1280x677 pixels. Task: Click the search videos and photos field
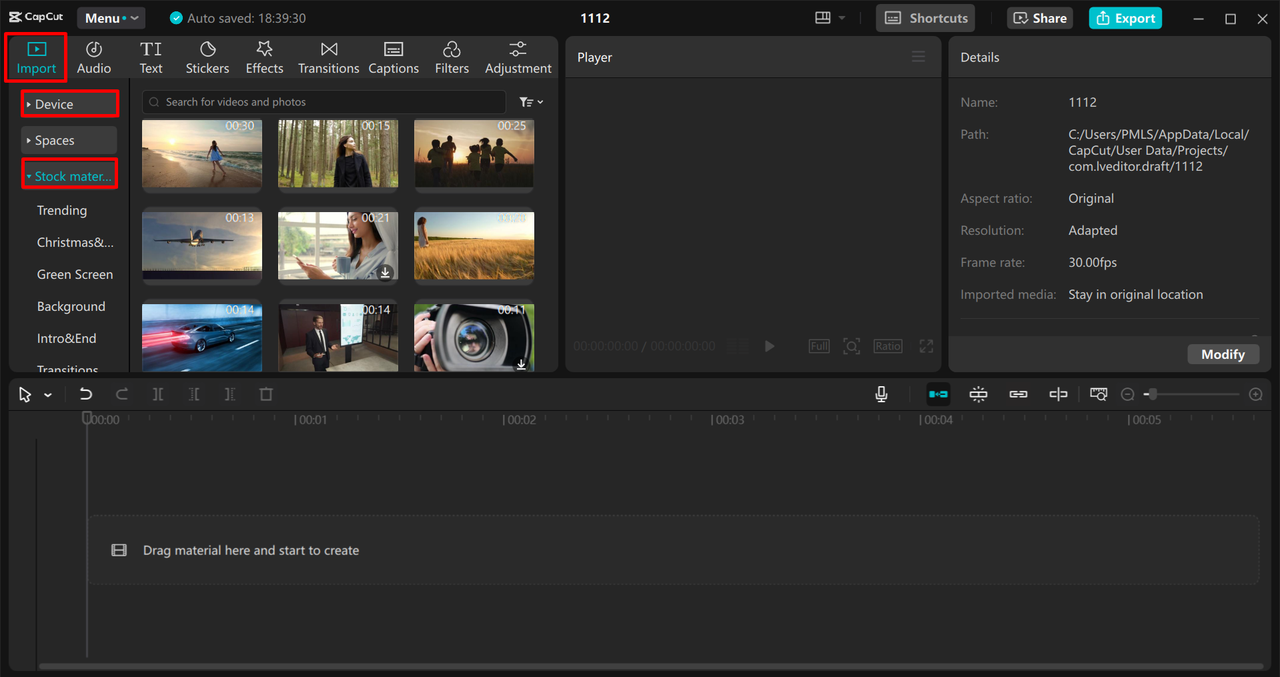pyautogui.click(x=324, y=102)
